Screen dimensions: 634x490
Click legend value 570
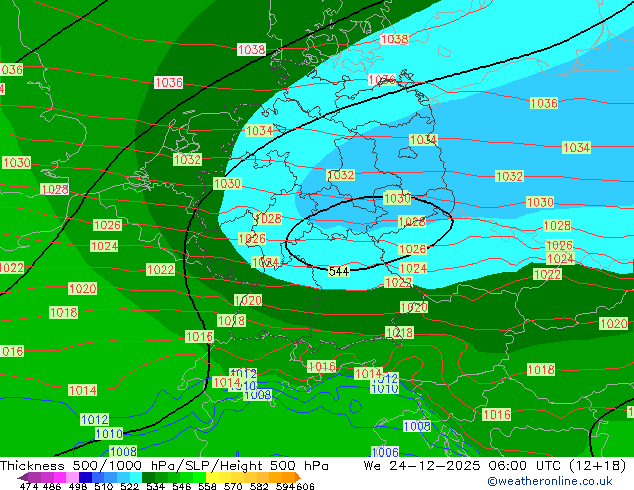point(233,486)
